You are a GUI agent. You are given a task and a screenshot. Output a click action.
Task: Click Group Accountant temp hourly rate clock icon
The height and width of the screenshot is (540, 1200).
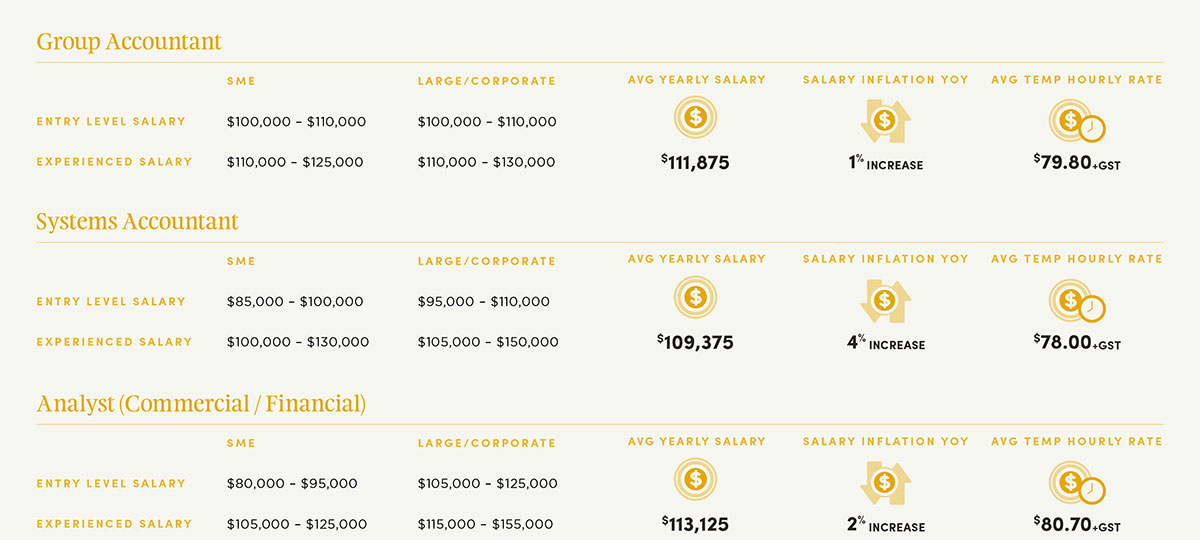tap(1077, 122)
